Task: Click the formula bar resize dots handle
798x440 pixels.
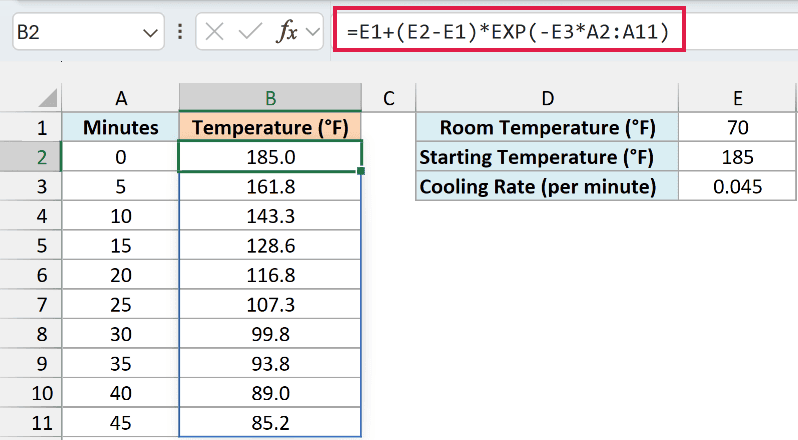Action: pyautogui.click(x=180, y=32)
